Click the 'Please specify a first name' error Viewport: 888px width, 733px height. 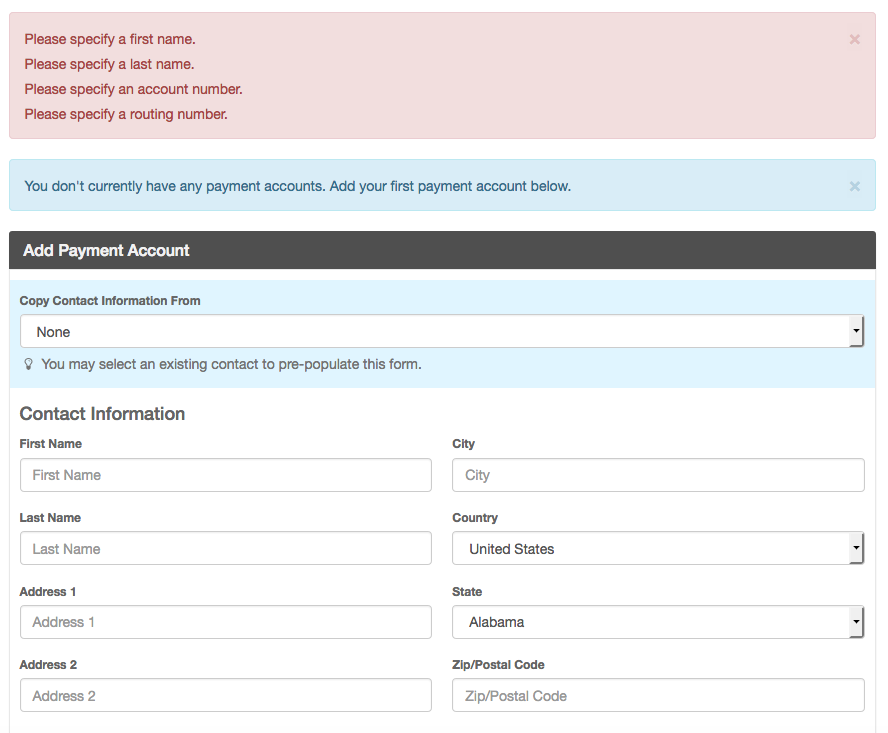[x=110, y=39]
